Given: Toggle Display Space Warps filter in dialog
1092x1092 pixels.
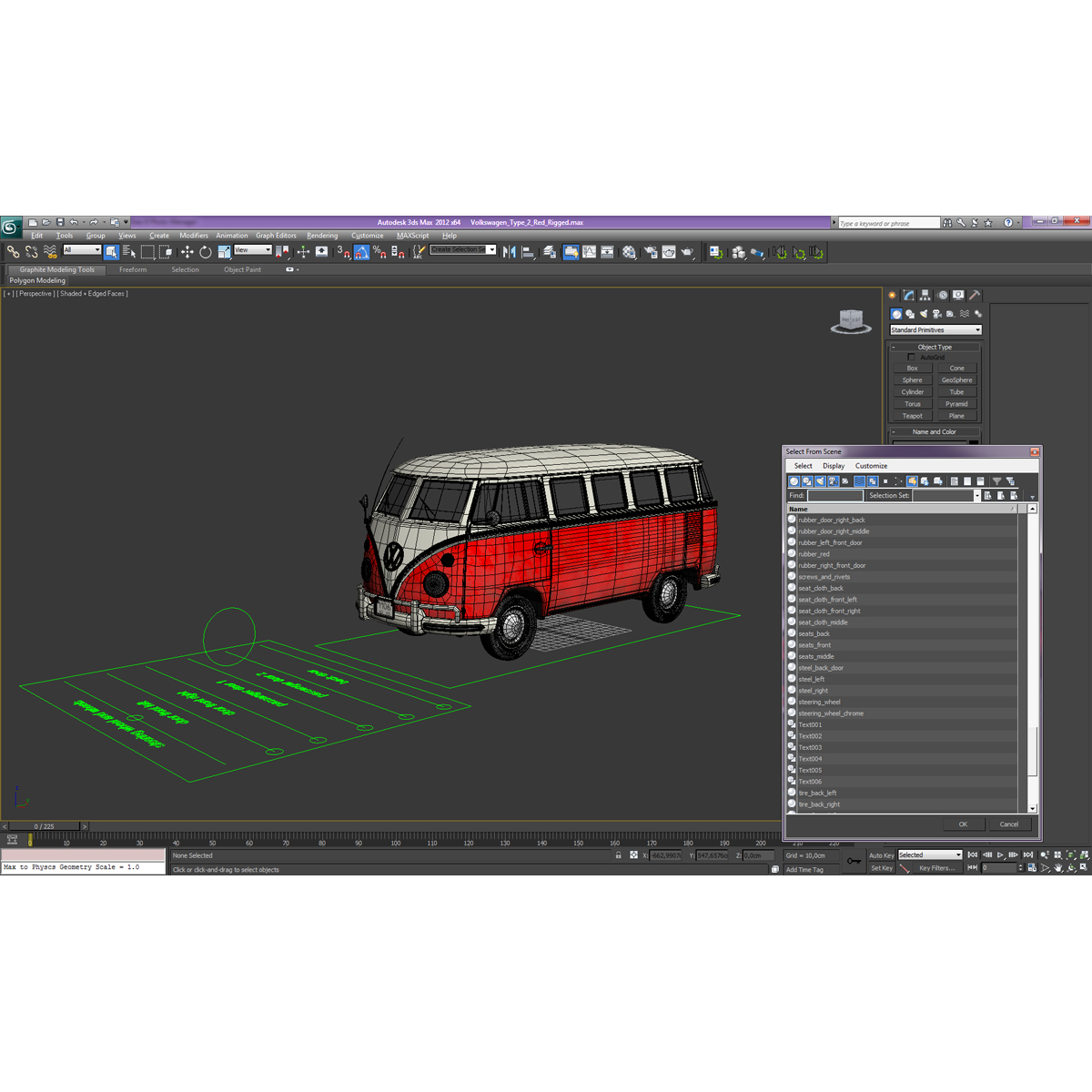Looking at the screenshot, I should (x=859, y=481).
